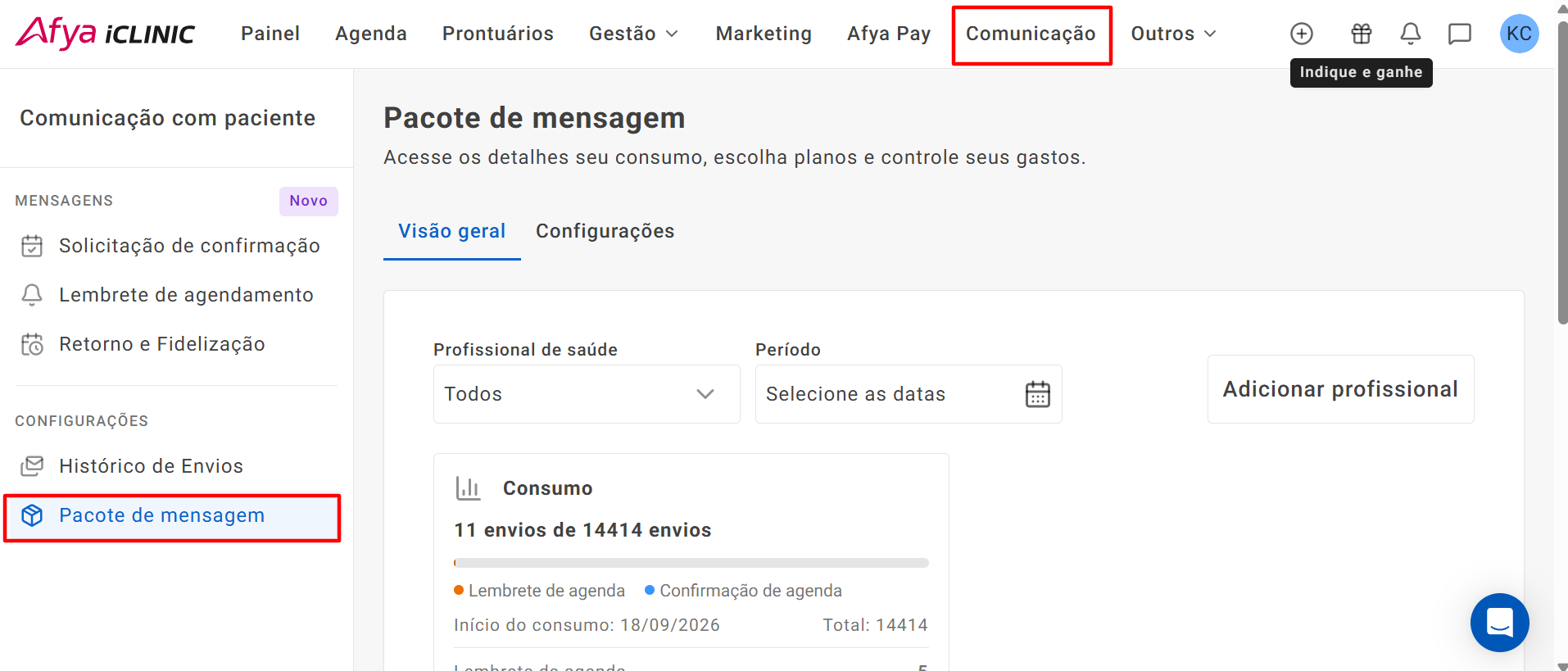This screenshot has width=1568, height=671.
Task: Open the notifications bell icon
Action: (x=1410, y=34)
